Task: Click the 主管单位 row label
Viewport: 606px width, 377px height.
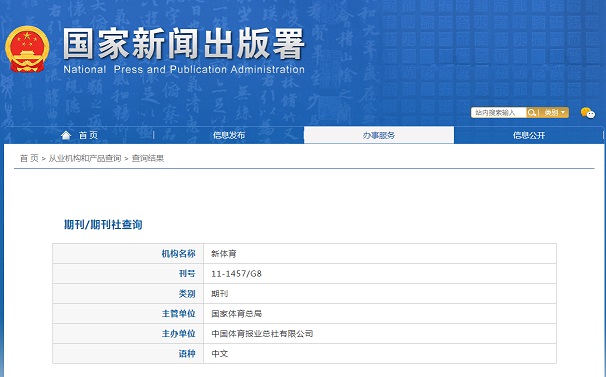Action: click(x=179, y=314)
